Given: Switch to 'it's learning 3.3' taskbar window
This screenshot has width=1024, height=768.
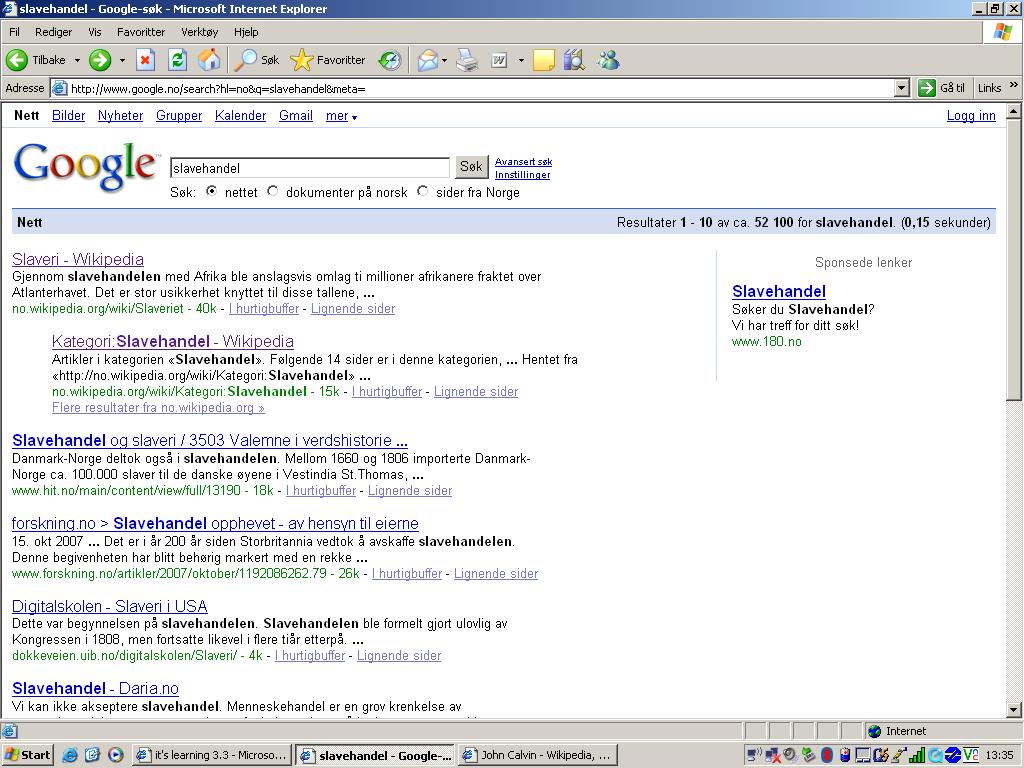Looking at the screenshot, I should [212, 755].
